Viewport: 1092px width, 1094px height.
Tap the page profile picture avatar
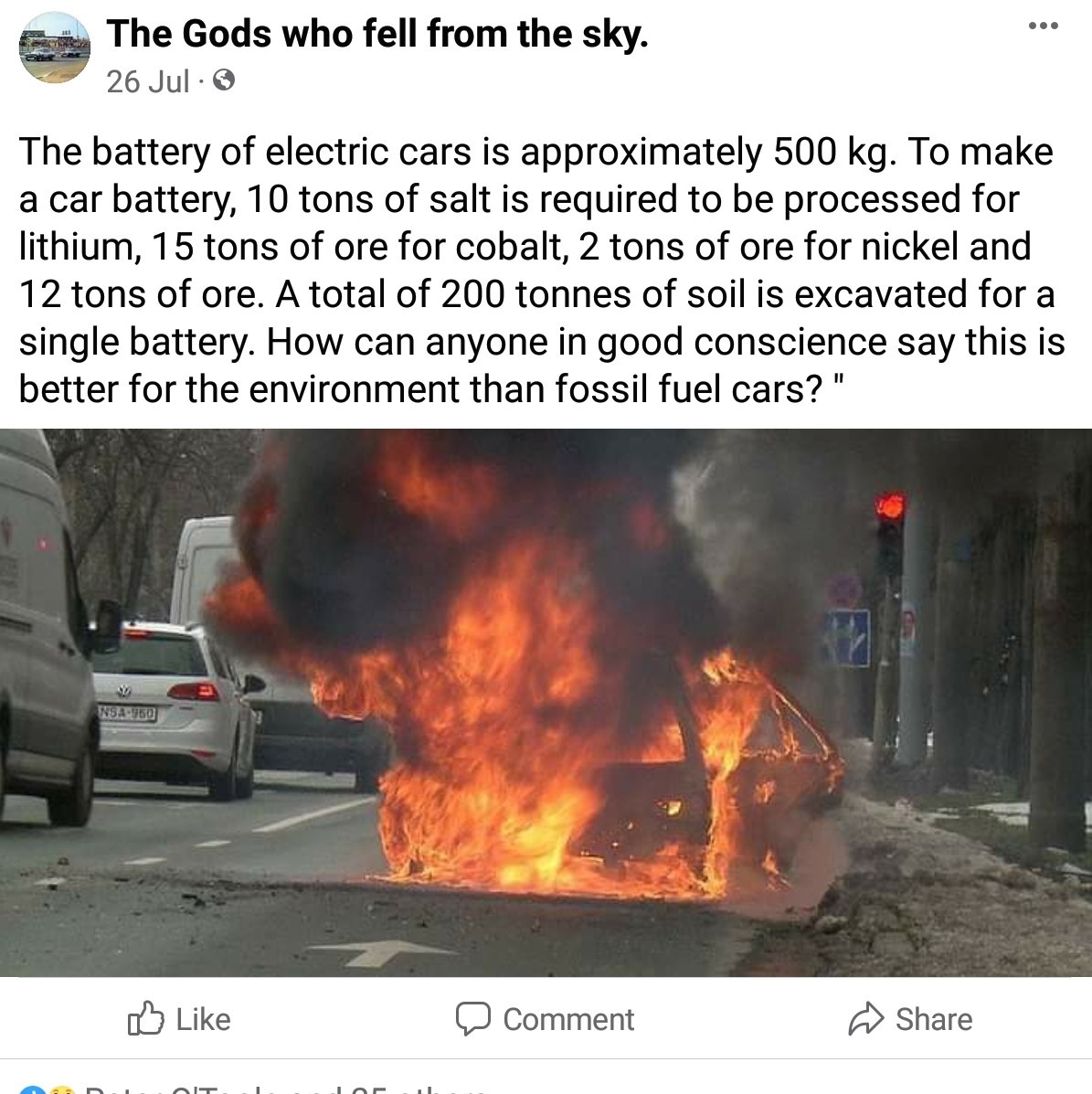click(55, 48)
